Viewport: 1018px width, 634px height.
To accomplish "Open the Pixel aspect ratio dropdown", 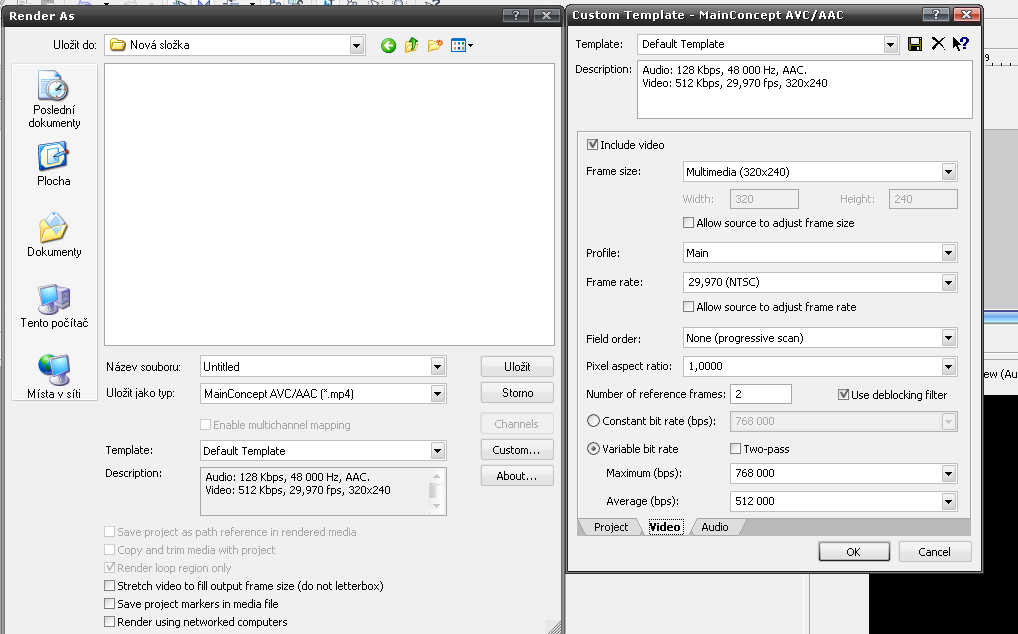I will pyautogui.click(x=949, y=367).
